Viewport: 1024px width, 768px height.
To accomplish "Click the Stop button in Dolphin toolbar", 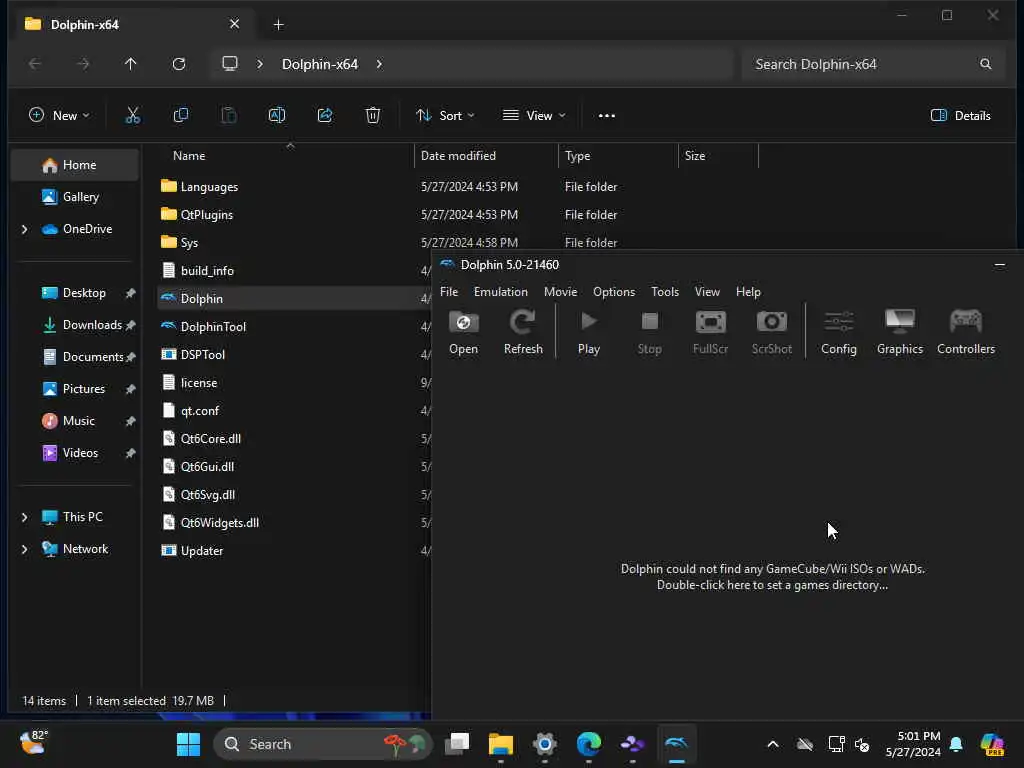I will coord(649,332).
